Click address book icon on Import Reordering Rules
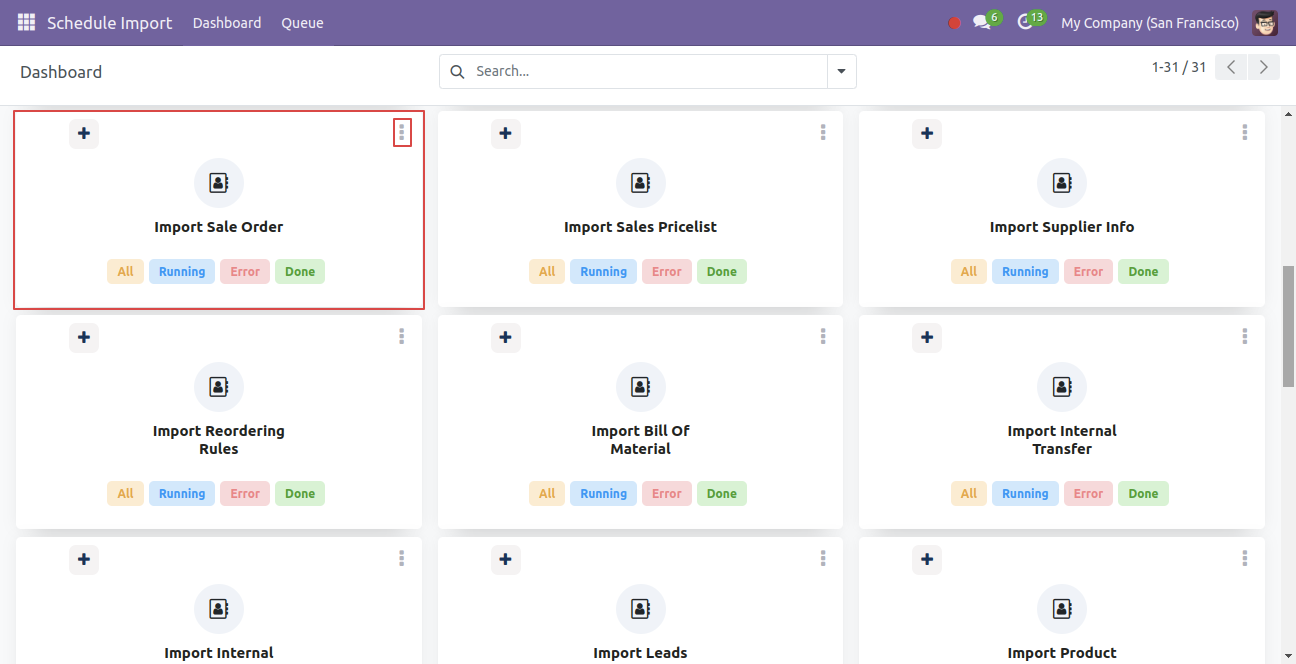Image resolution: width=1296 pixels, height=664 pixels. tap(219, 387)
